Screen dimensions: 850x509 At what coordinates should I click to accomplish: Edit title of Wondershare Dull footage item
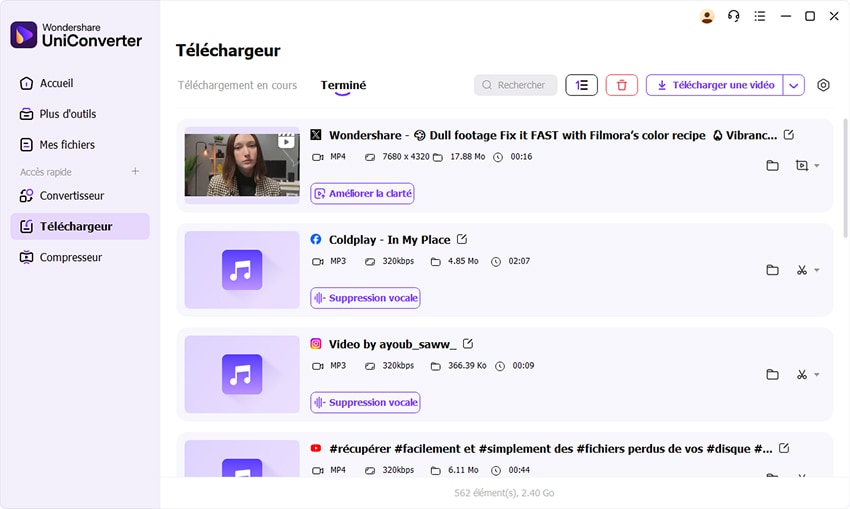click(789, 134)
